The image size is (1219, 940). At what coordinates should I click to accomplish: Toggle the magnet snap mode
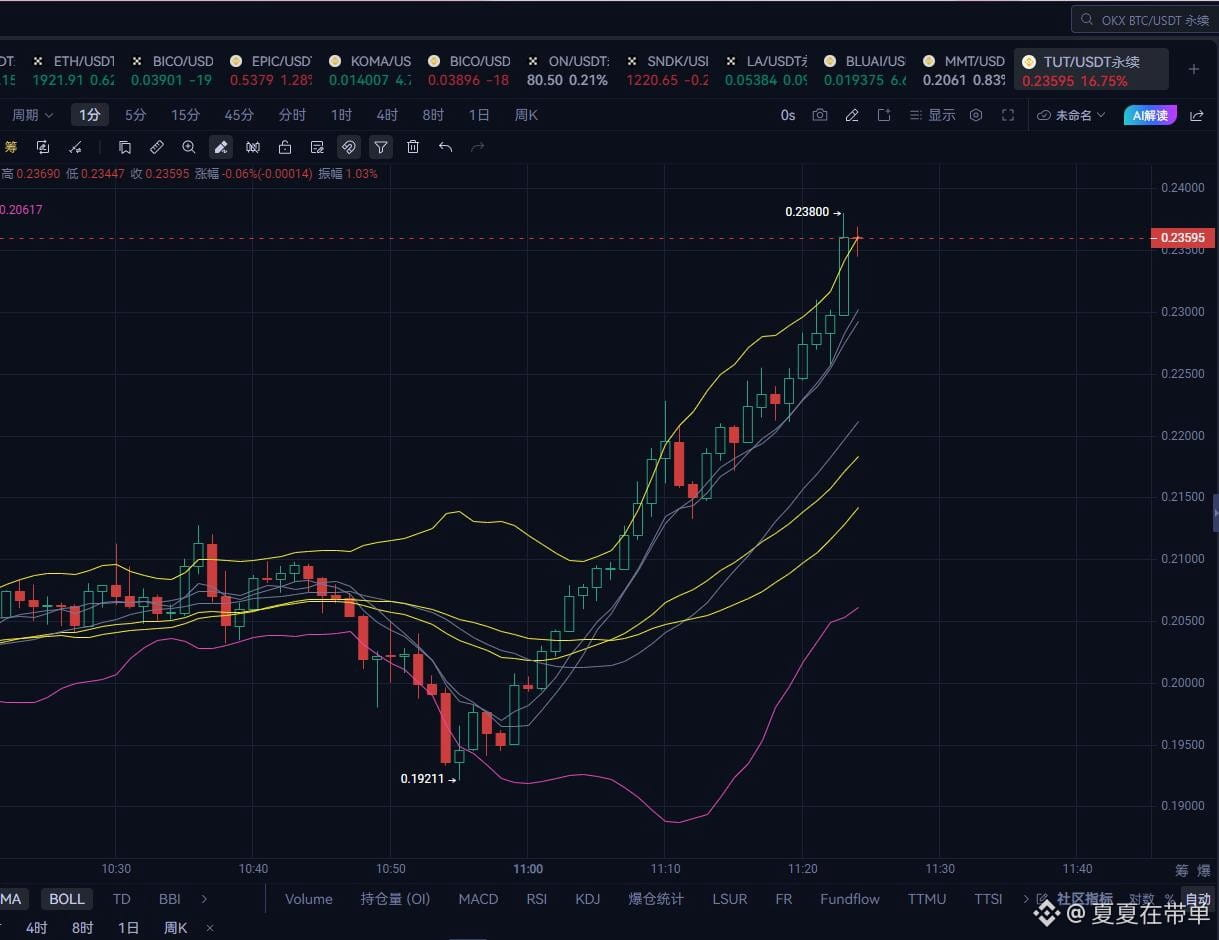(349, 147)
